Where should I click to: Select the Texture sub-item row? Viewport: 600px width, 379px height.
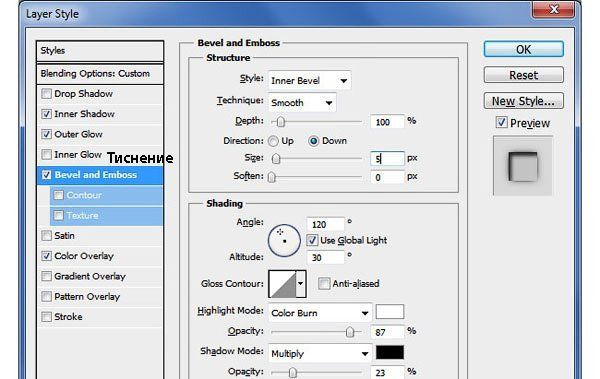tap(107, 216)
